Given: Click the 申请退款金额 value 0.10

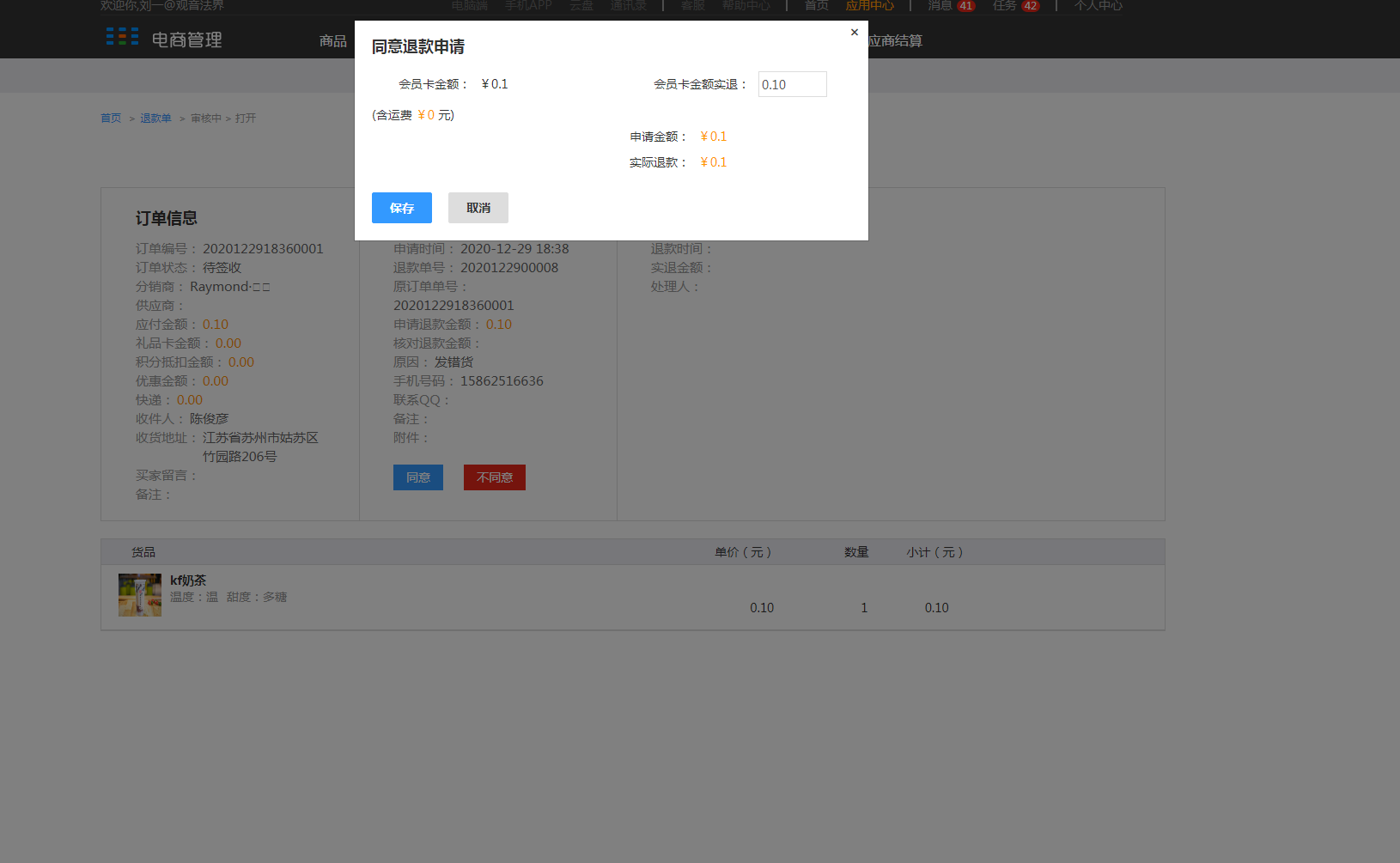Looking at the screenshot, I should (x=499, y=325).
